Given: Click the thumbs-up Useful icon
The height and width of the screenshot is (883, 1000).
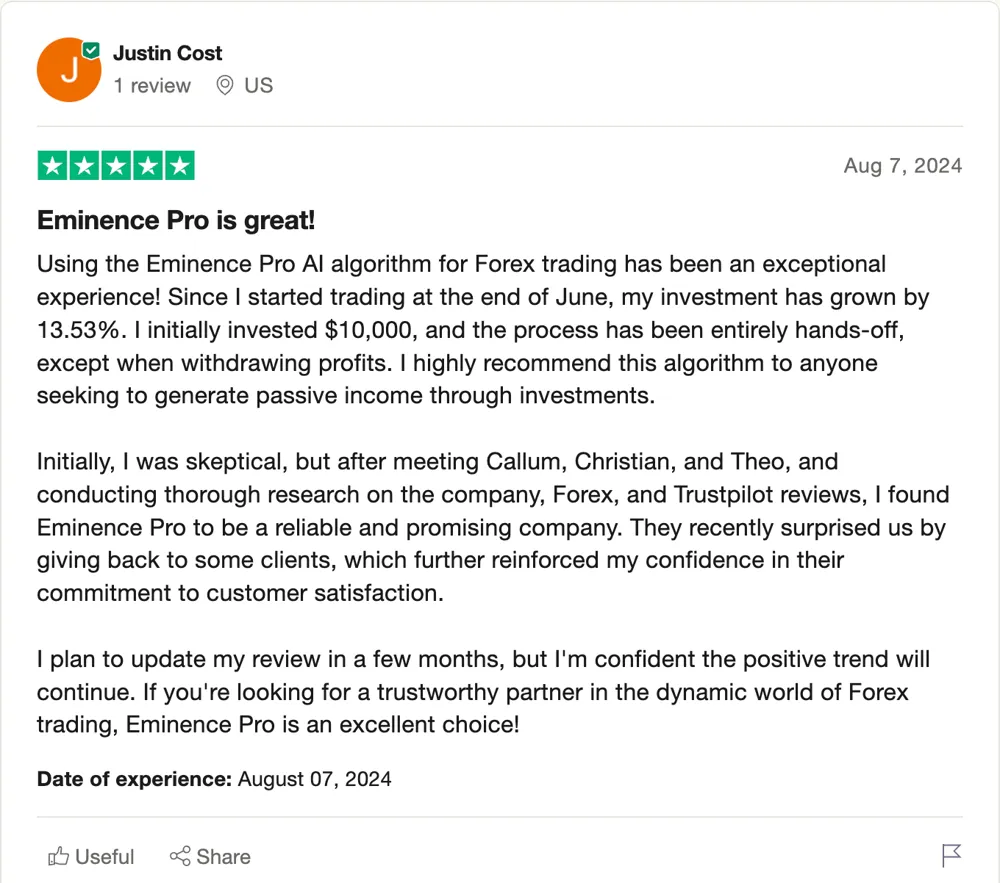Looking at the screenshot, I should (x=58, y=856).
